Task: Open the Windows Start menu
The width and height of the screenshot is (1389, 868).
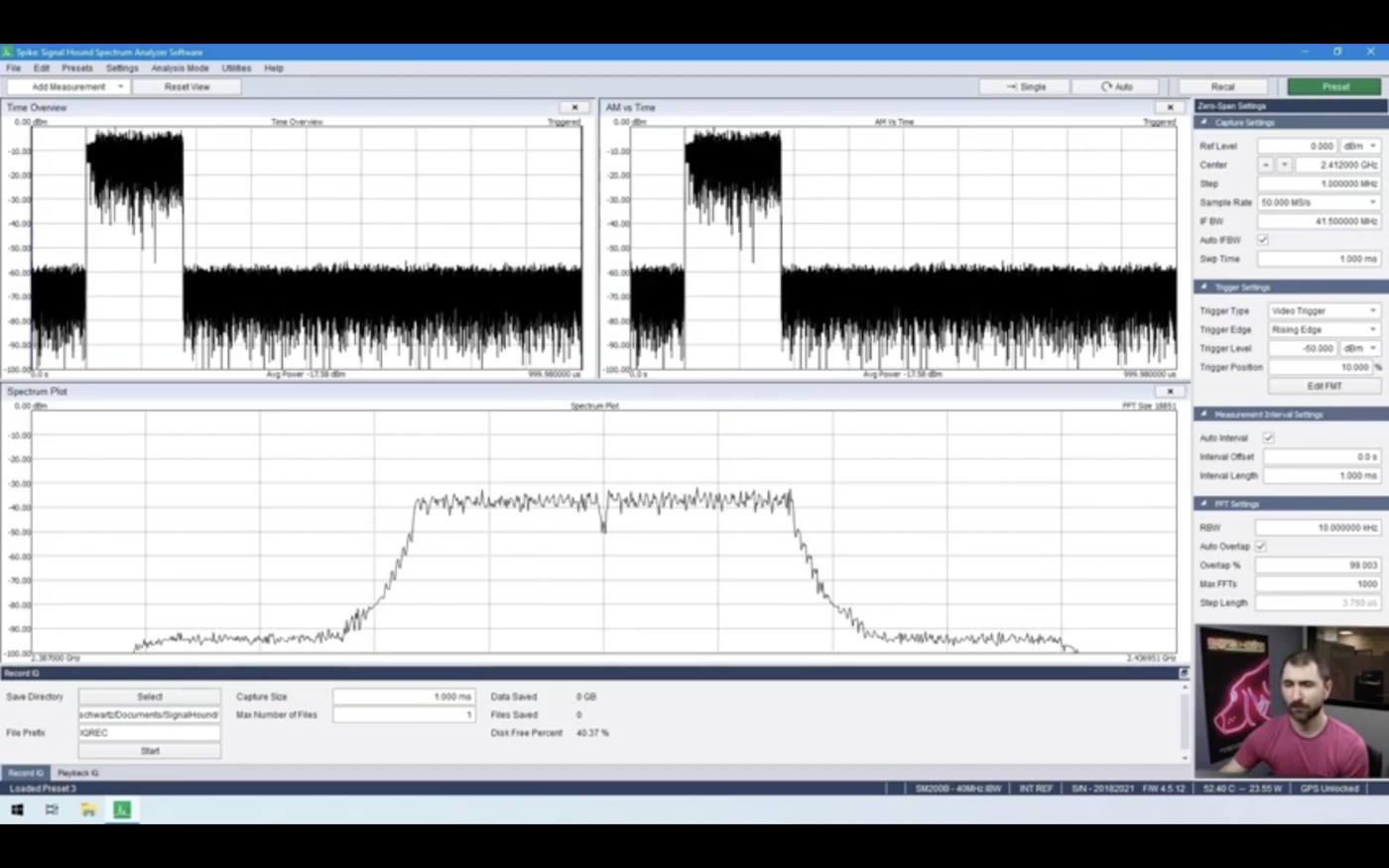Action: [x=18, y=809]
